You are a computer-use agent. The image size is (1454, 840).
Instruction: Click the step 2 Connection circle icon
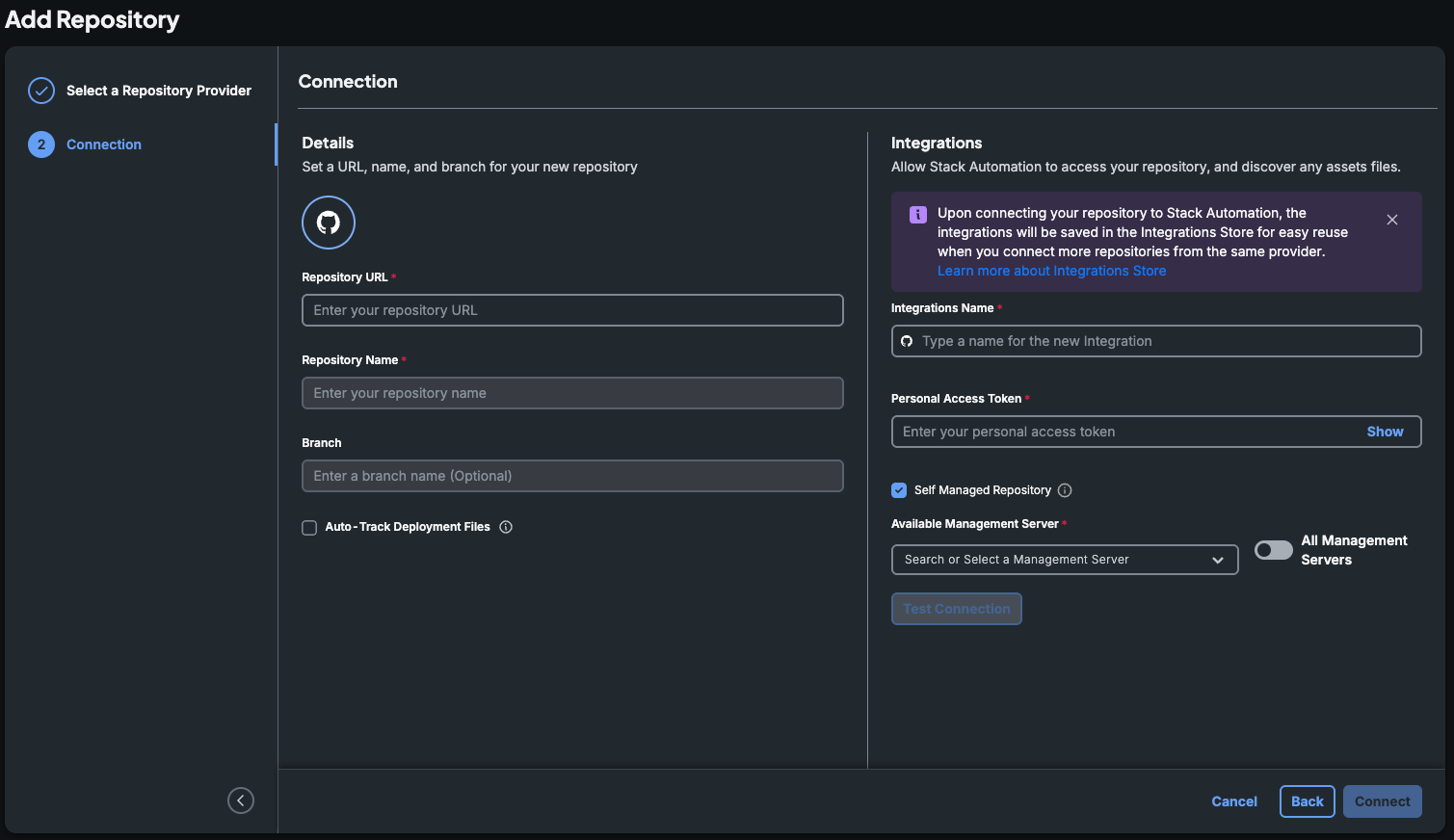tap(41, 144)
